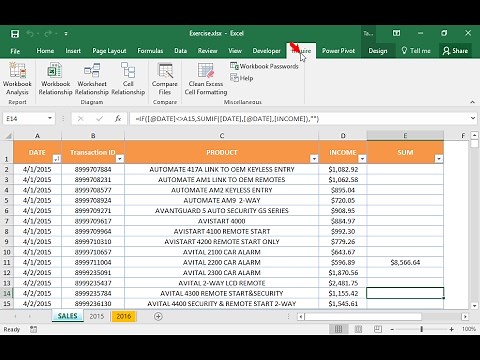
Task: Open Worksheet Relationship diagram
Action: [92, 79]
